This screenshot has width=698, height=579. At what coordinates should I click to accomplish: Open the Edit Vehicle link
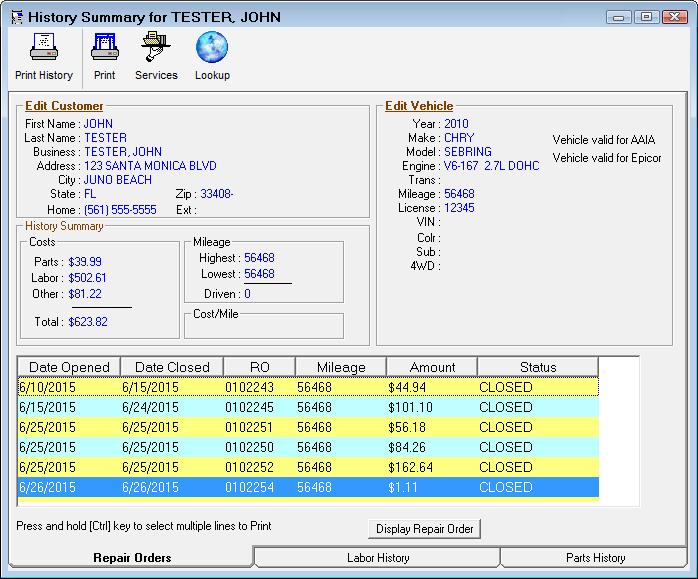click(x=419, y=106)
